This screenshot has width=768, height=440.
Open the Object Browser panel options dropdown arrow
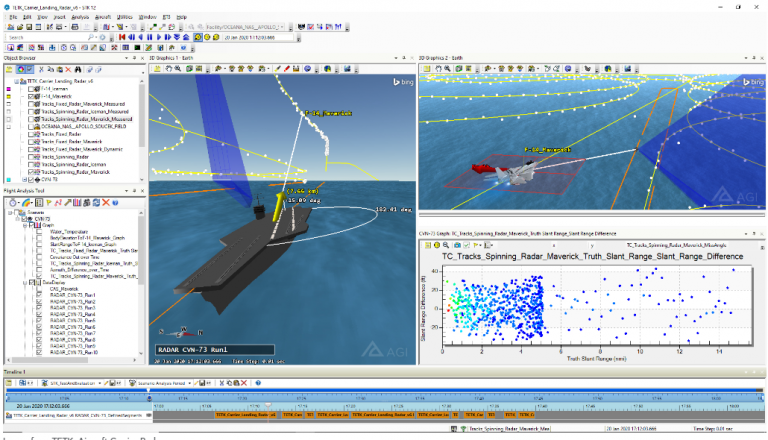pos(126,58)
